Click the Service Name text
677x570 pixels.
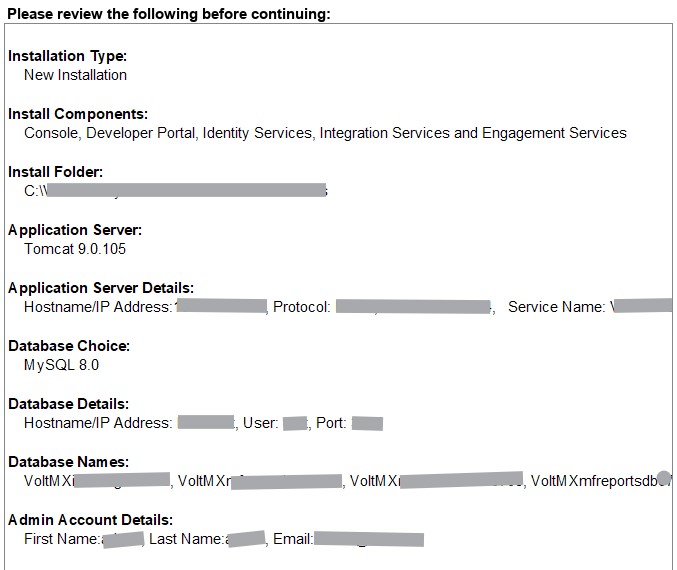556,307
